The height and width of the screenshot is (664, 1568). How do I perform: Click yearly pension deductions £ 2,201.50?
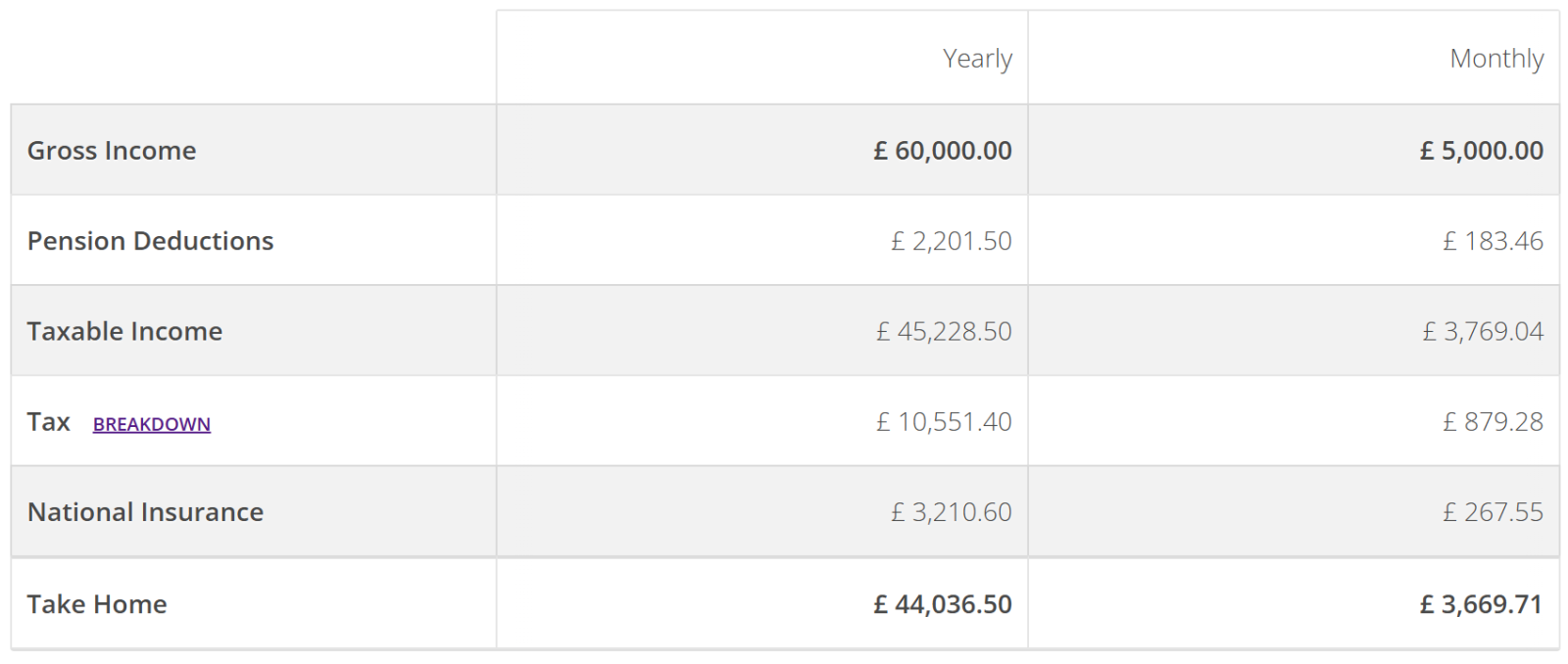coord(951,241)
